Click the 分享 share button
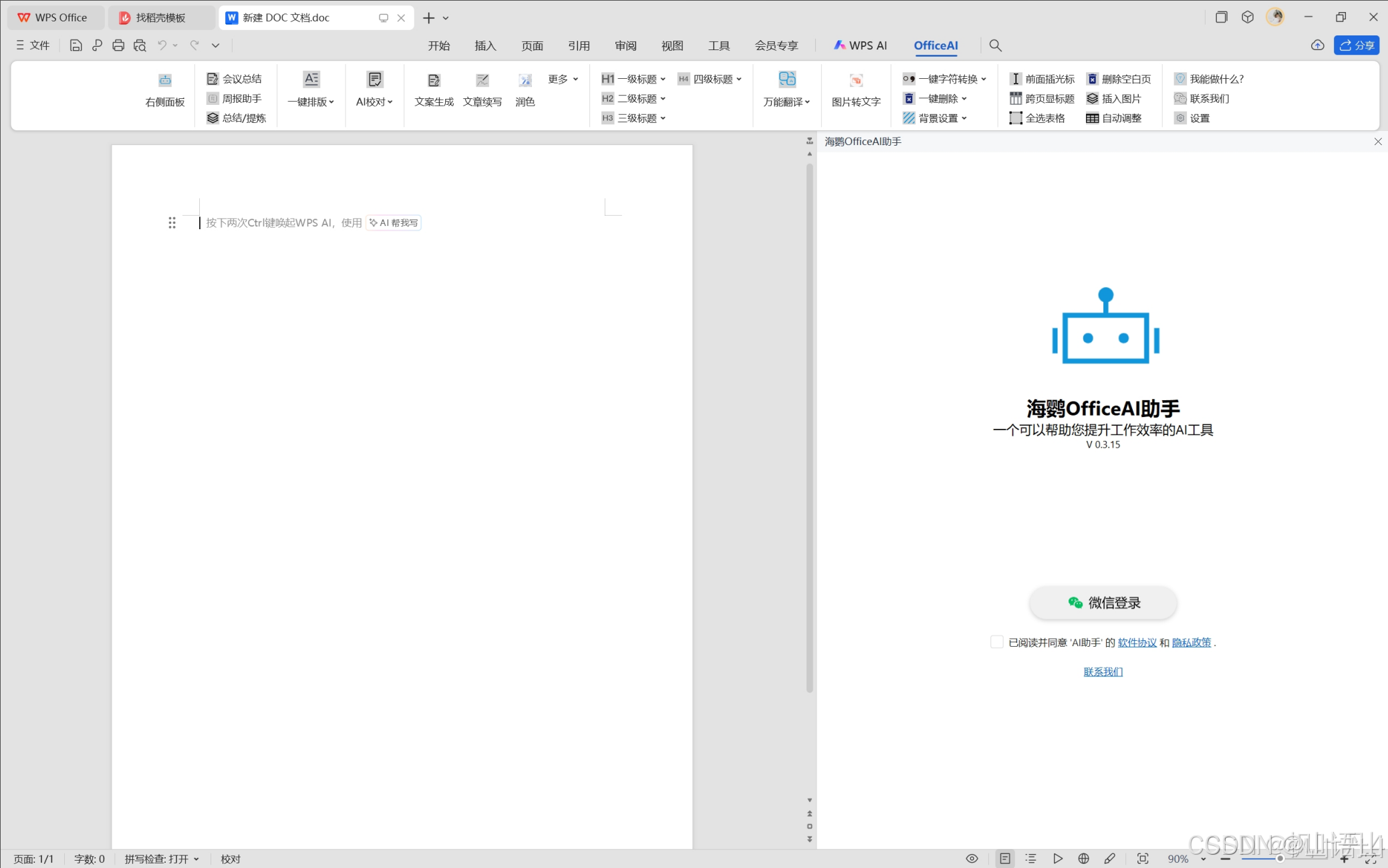The image size is (1388, 868). tap(1357, 45)
